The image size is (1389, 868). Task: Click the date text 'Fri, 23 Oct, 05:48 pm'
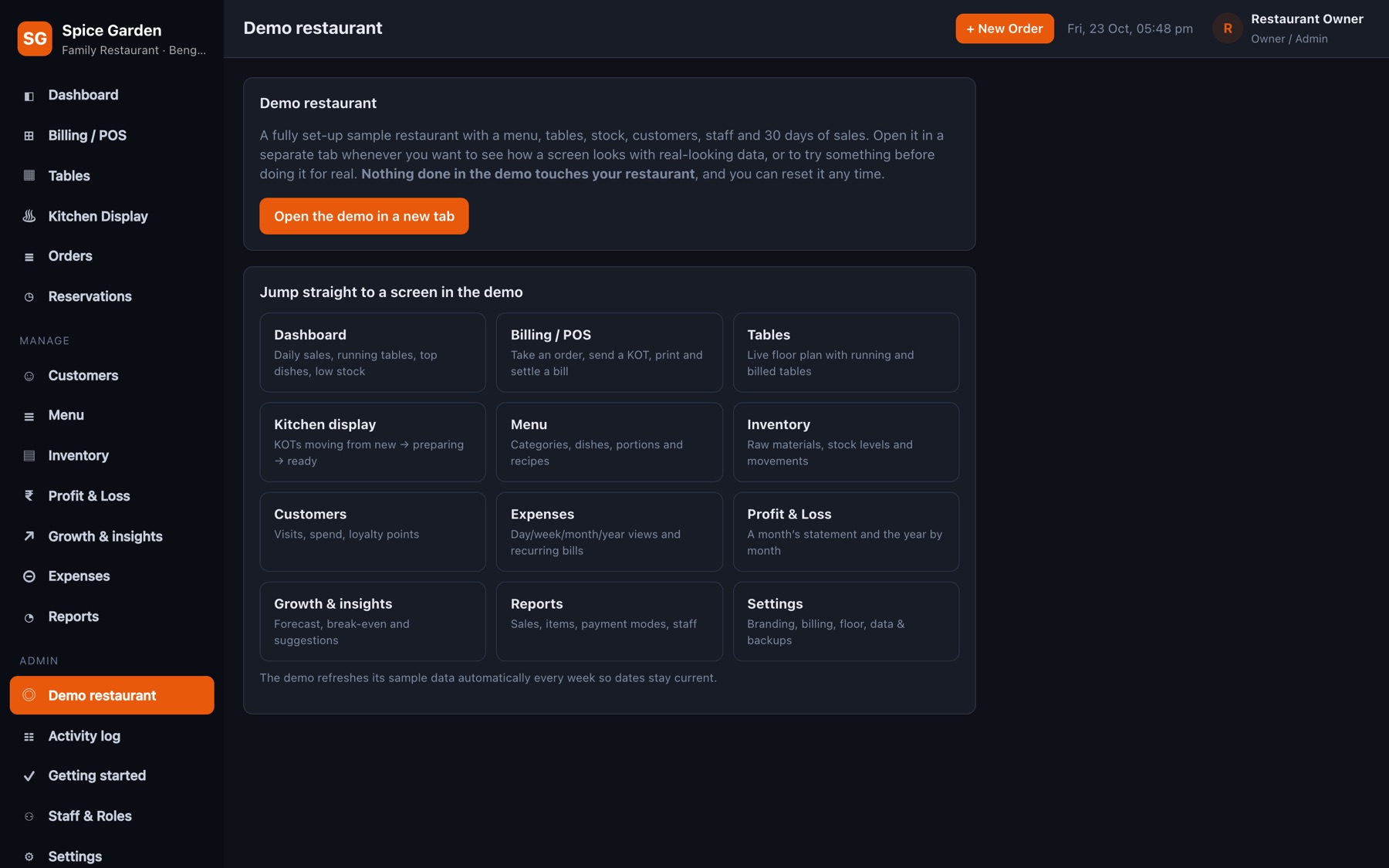pos(1130,29)
